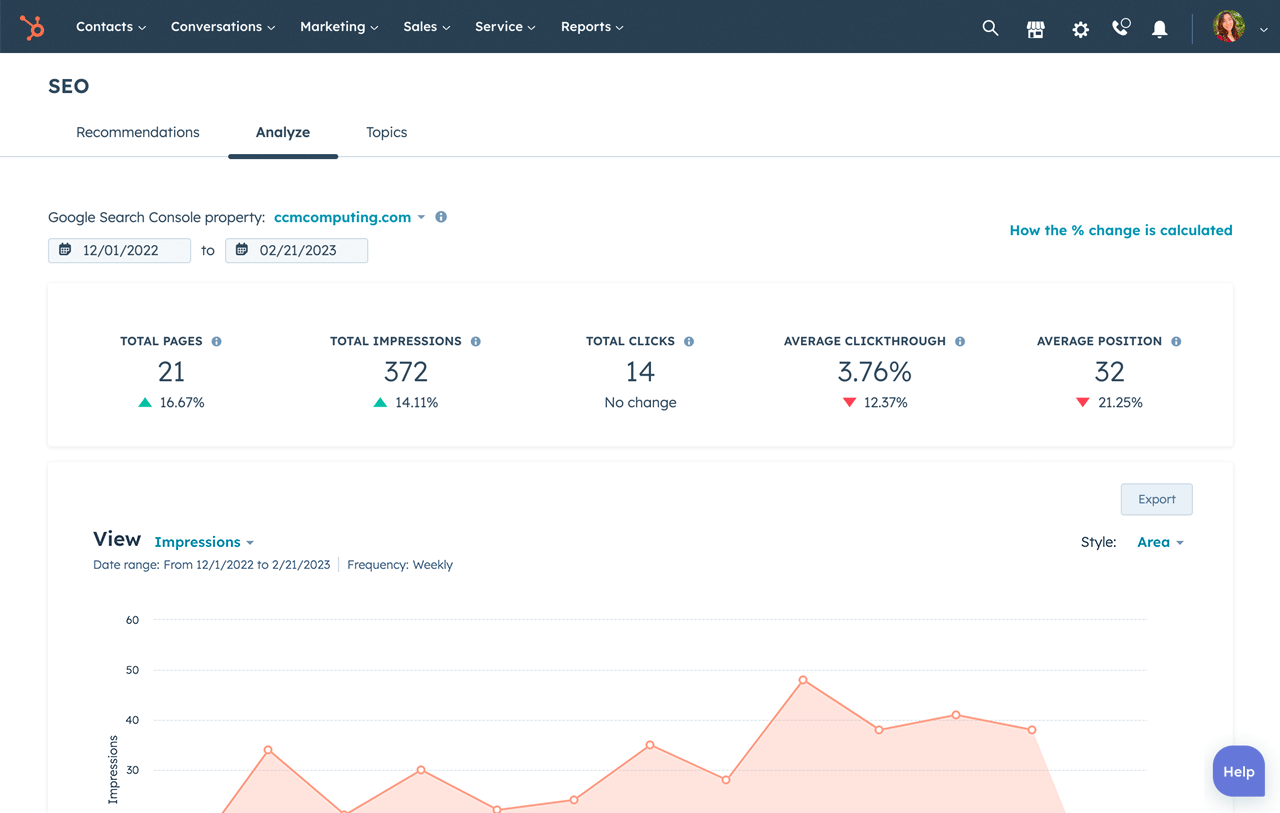1280x813 pixels.
Task: Open the Marketing menu
Action: coord(339,27)
